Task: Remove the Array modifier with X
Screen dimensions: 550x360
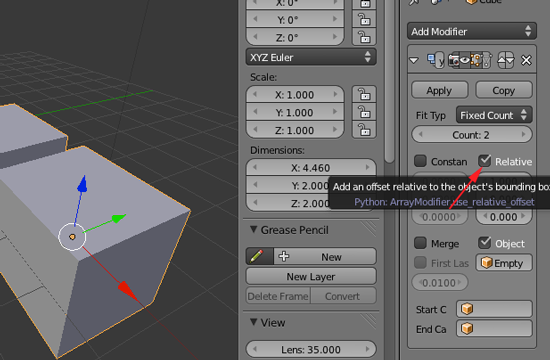Action: pos(526,60)
